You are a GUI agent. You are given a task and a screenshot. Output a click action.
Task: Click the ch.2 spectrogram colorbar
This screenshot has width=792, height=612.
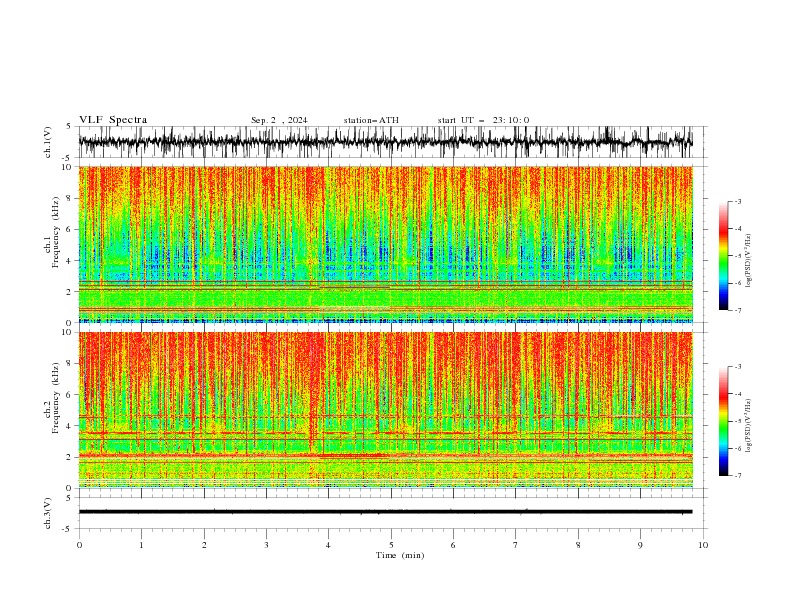pyautogui.click(x=724, y=421)
